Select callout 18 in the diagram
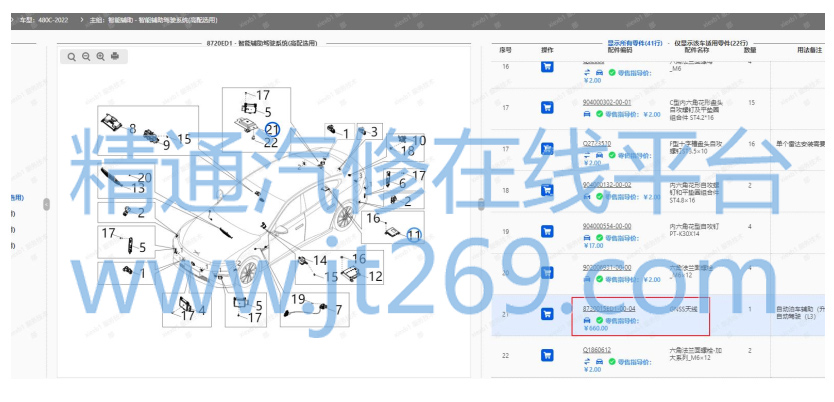The height and width of the screenshot is (402, 834). (x=407, y=151)
